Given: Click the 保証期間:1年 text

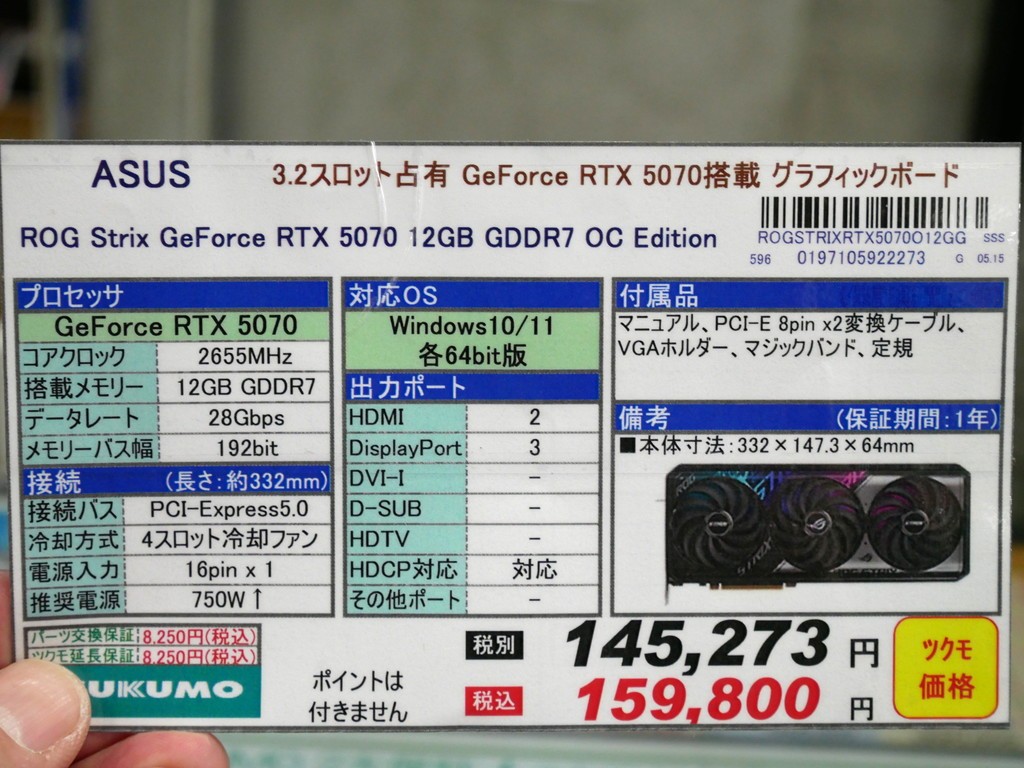Looking at the screenshot, I should [x=916, y=419].
